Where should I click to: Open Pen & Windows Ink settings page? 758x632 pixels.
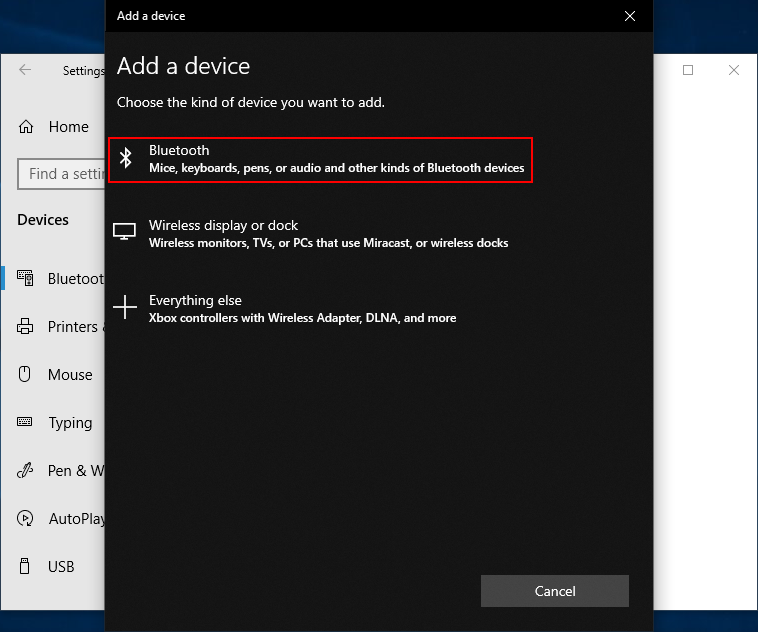point(76,470)
